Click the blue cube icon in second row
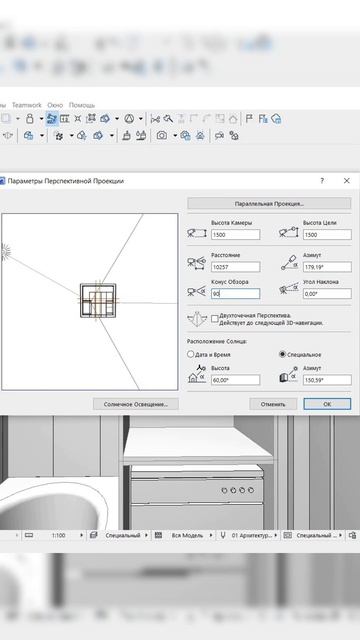The width and height of the screenshot is (360, 640). pos(29,136)
